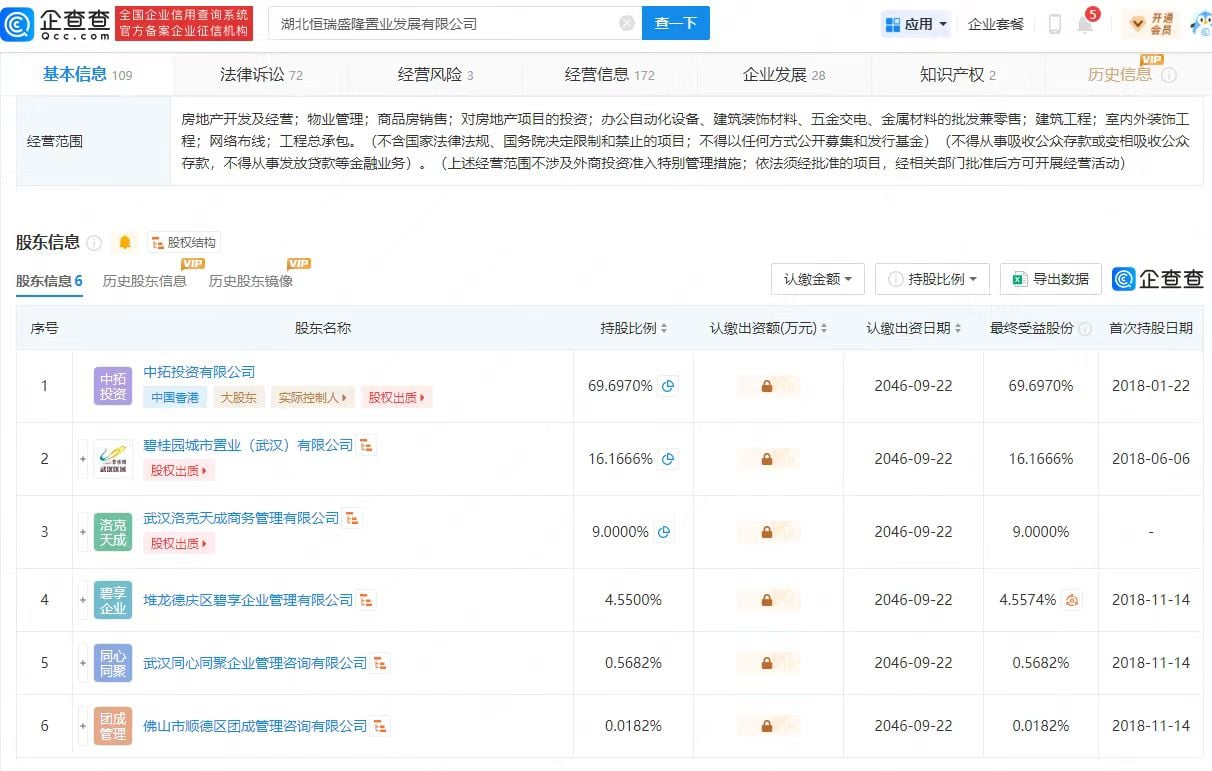Screen dimensions: 1212x771
Task: Switch to 企业发展 tab
Action: (x=784, y=75)
